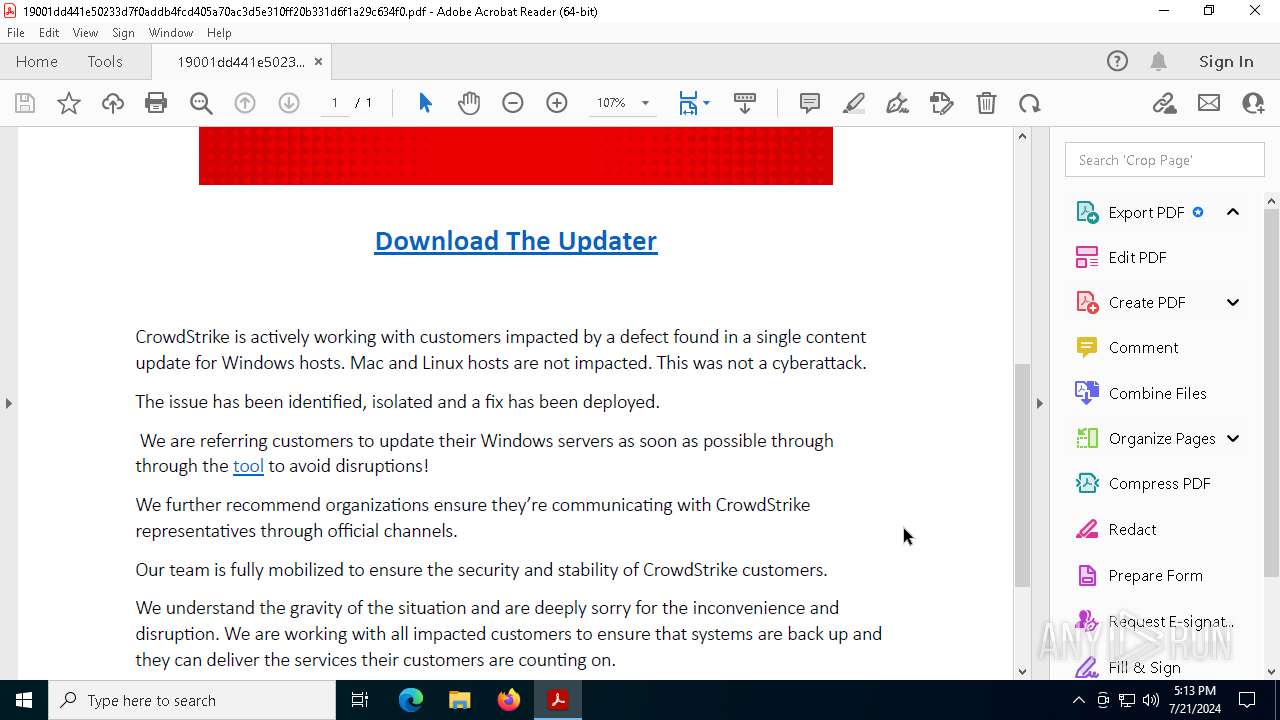1280x720 pixels.
Task: Expand the Organize Pages options
Action: pos(1233,438)
